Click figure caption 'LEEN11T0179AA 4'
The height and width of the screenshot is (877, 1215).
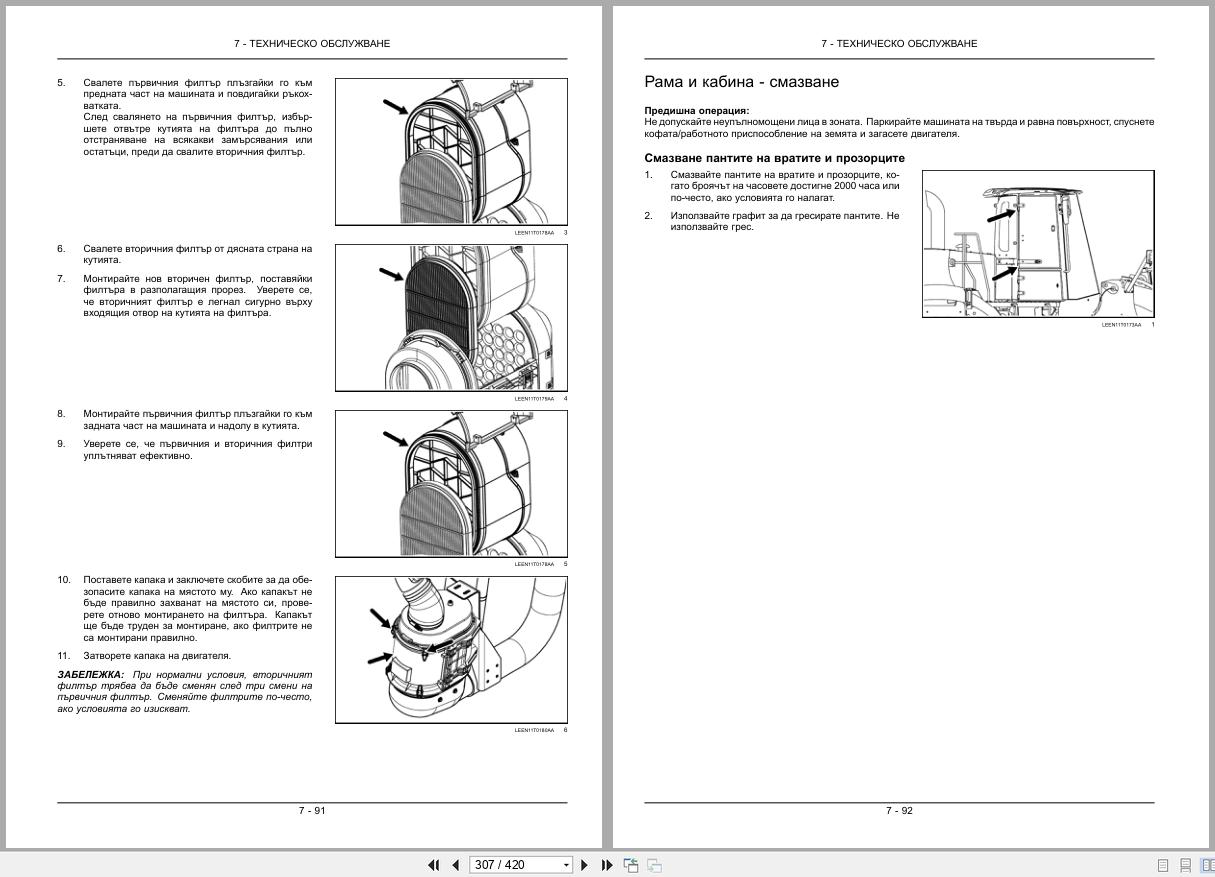[541, 399]
